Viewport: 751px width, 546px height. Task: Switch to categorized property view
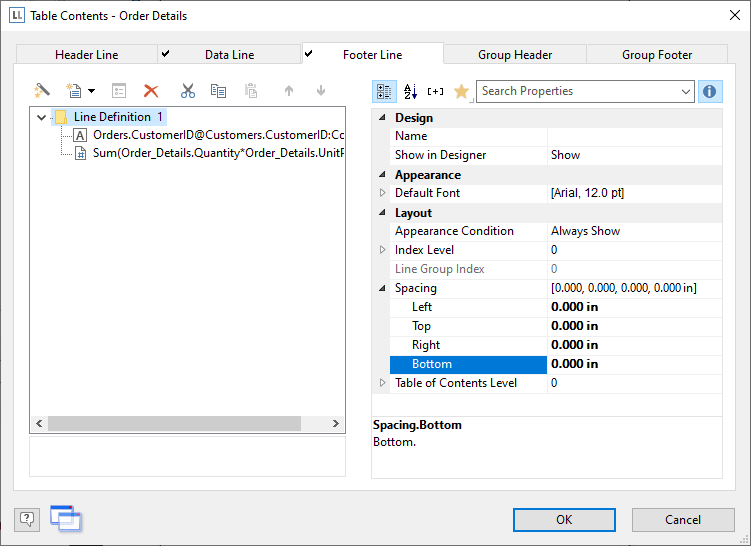[x=384, y=91]
